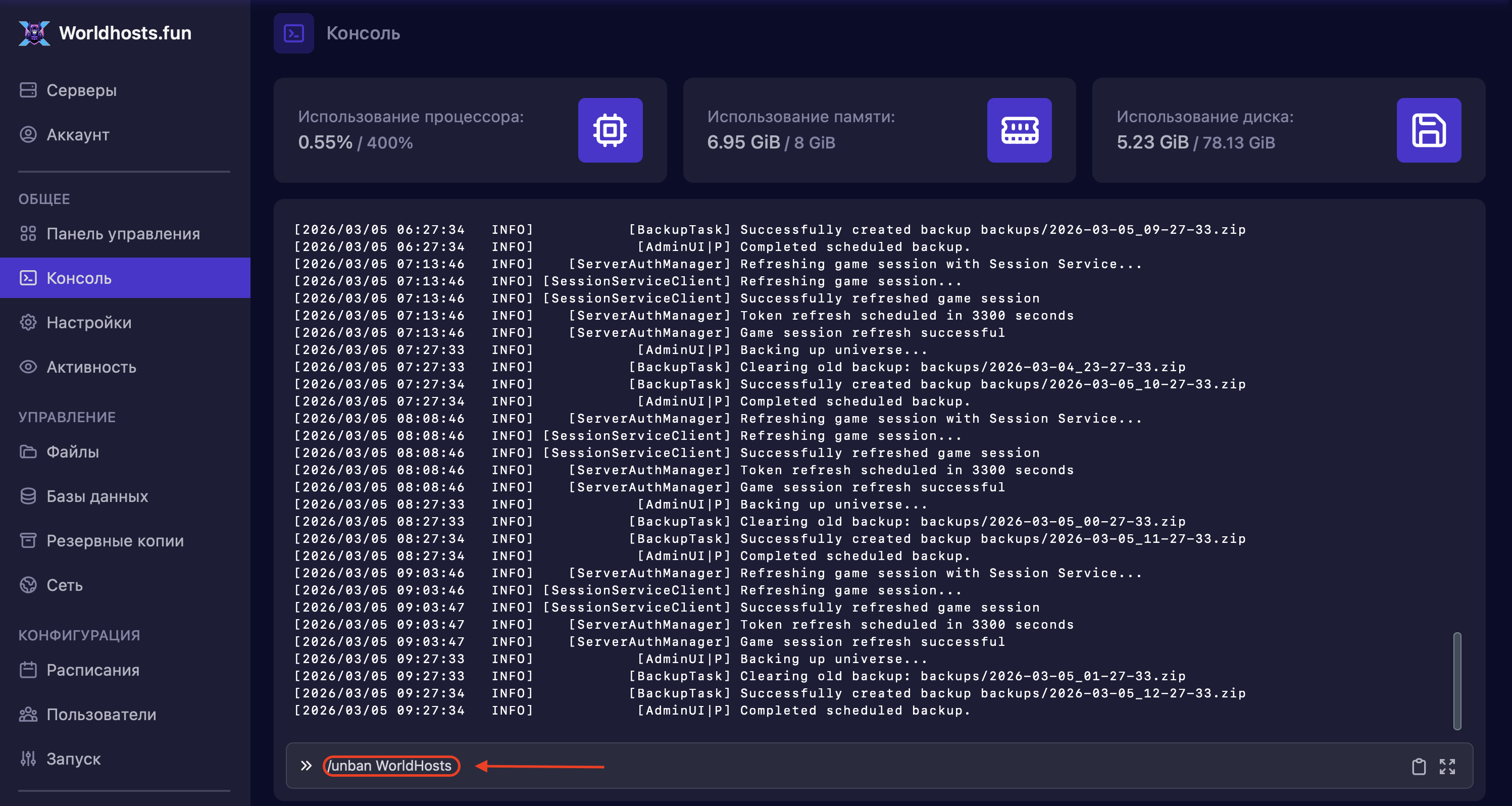Click the memory usage RAM icon

click(x=1019, y=130)
